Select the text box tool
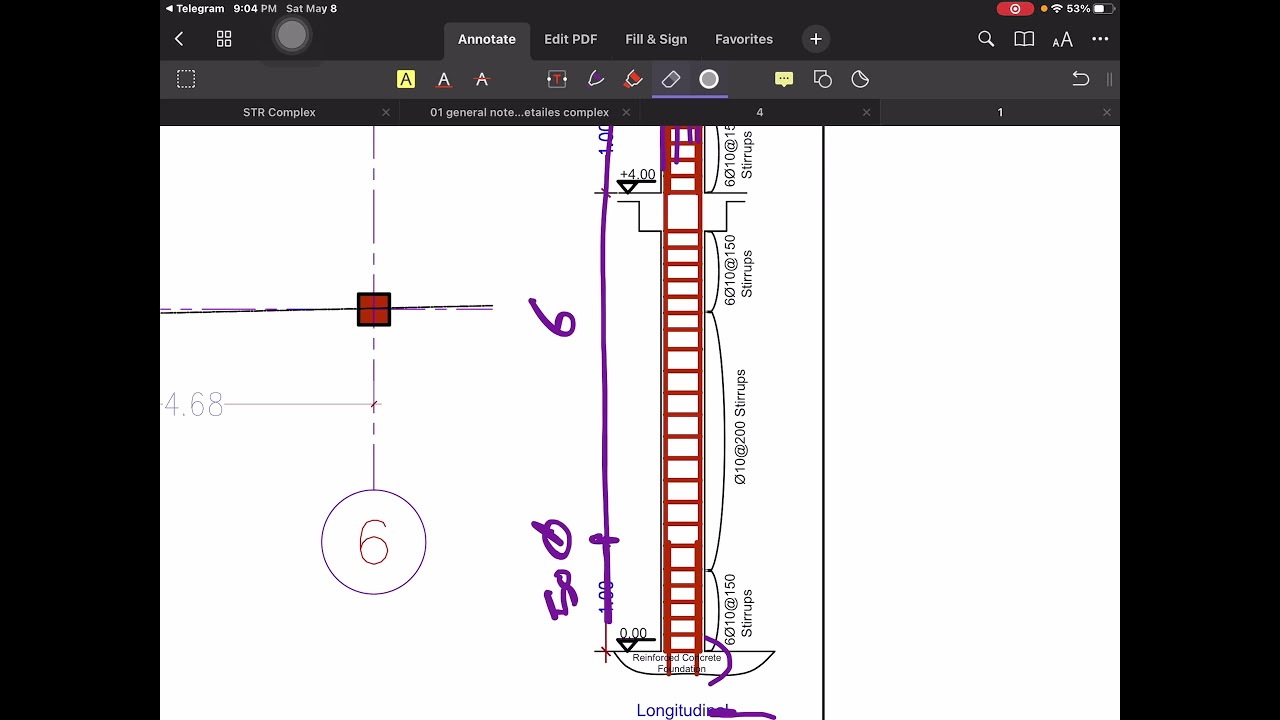 [x=557, y=79]
